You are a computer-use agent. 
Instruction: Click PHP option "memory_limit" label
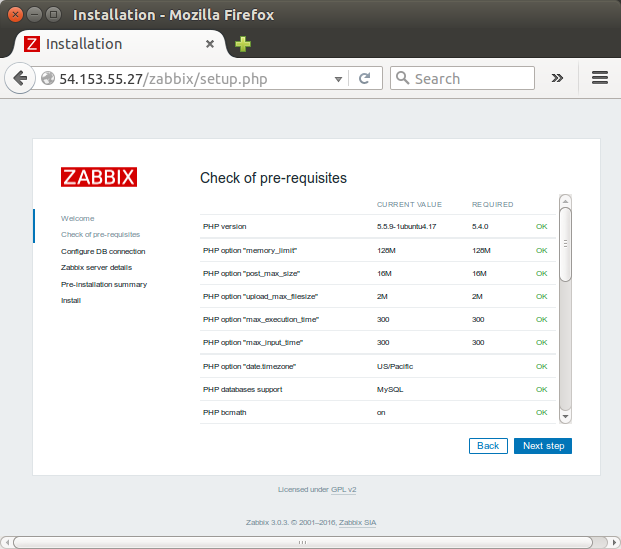pos(250,250)
